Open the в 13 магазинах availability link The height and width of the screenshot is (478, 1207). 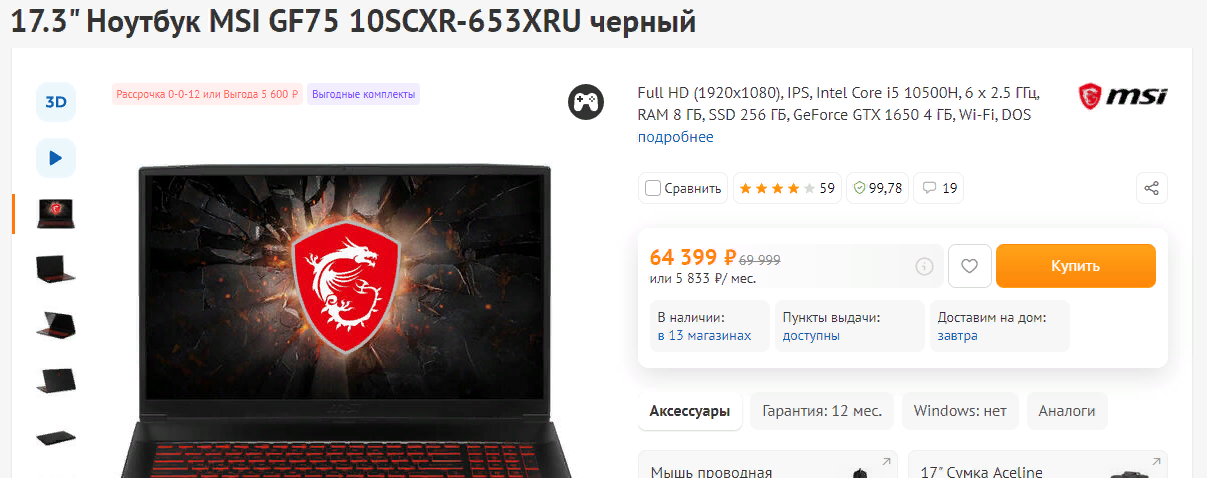pos(704,336)
